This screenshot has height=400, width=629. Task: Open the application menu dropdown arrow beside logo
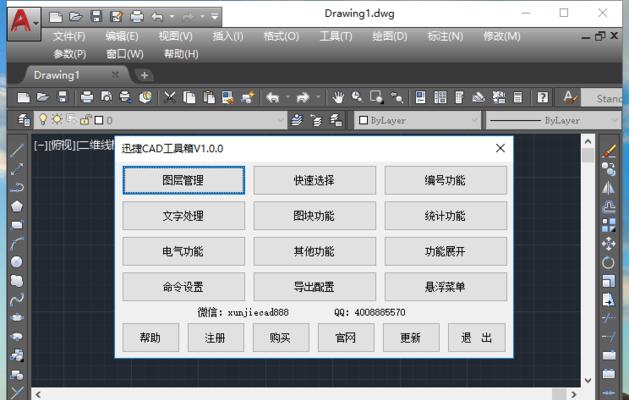point(36,23)
